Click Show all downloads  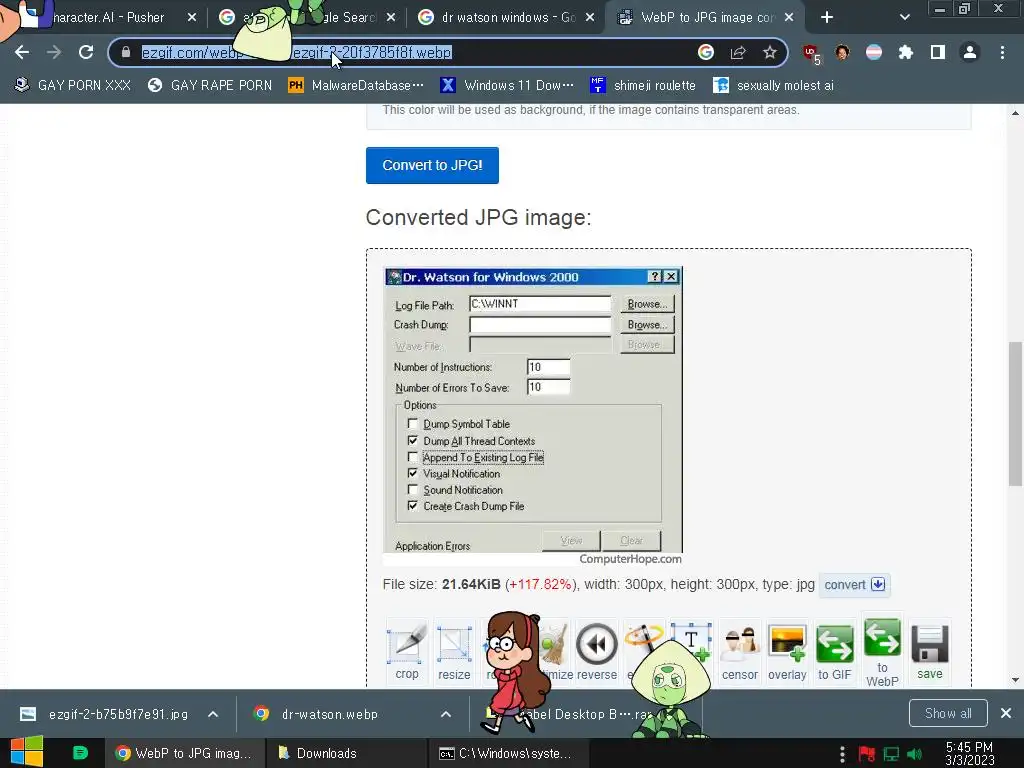[948, 713]
